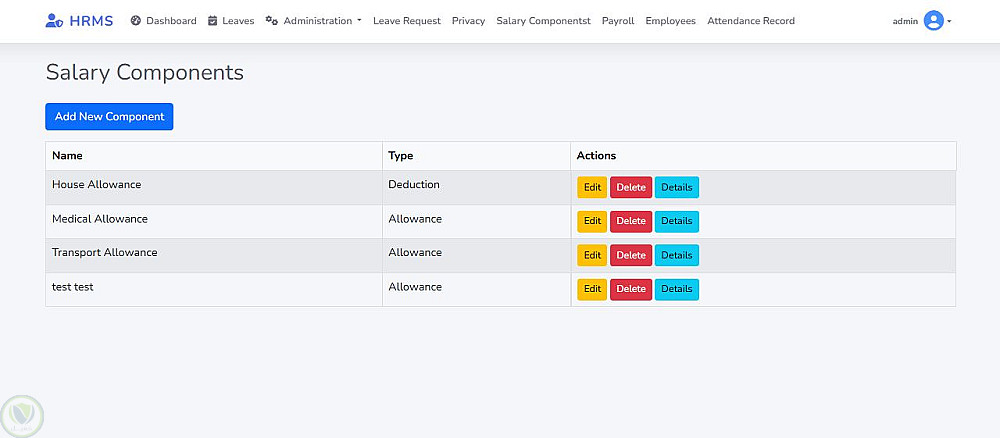Delete the Medical Allowance component
1000x438 pixels.
(631, 221)
